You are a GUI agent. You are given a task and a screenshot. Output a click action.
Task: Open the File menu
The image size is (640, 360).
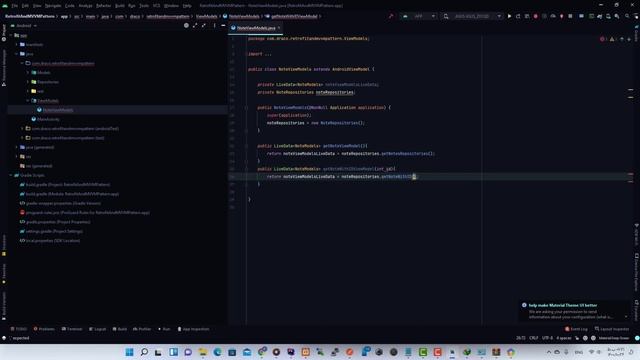(x=15, y=6)
